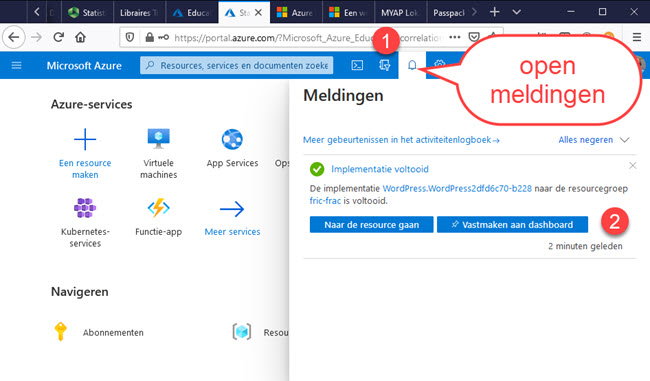This screenshot has height=381, width=650.
Task: Open Kubernetes-services icon
Action: point(85,208)
